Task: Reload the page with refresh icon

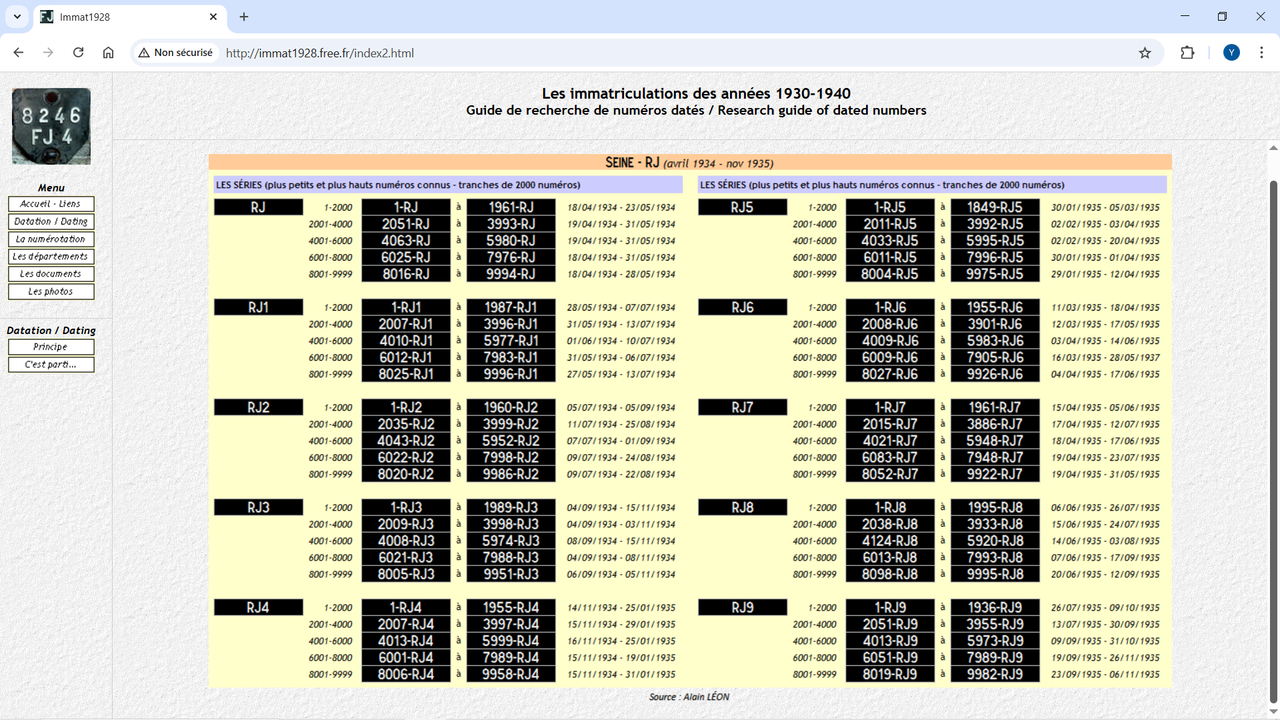Action: pyautogui.click(x=78, y=53)
